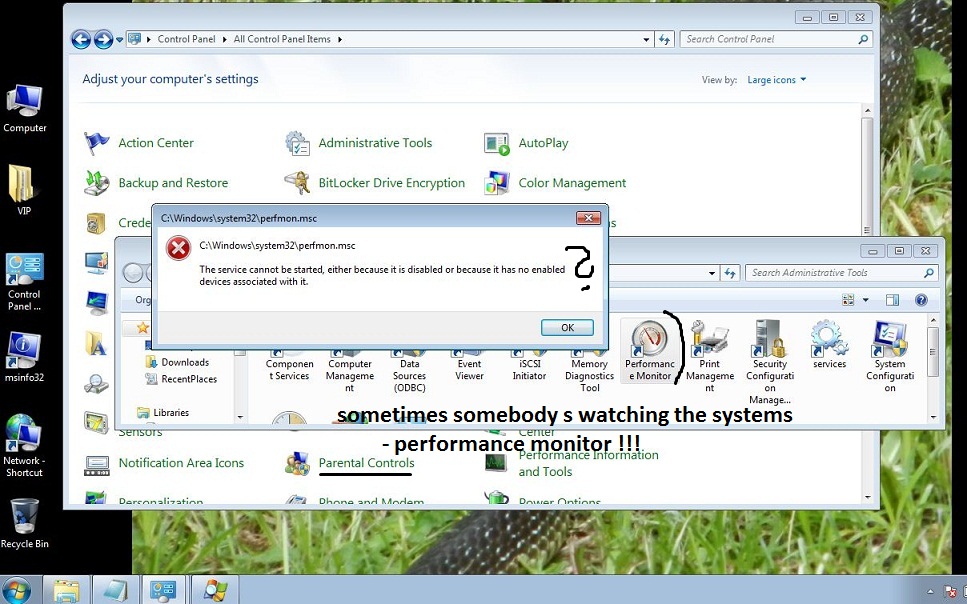Select Control Panel desktop shortcut

click(x=24, y=282)
